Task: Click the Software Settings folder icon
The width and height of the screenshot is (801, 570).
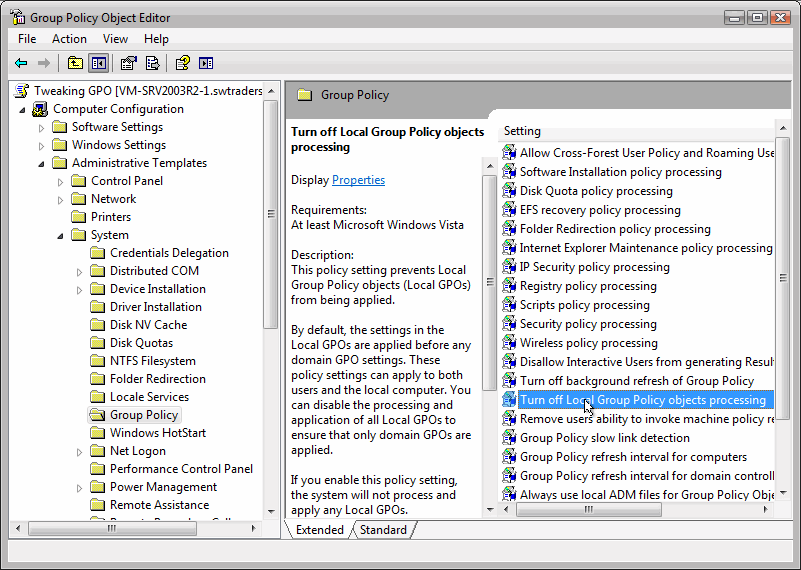Action: [60, 127]
